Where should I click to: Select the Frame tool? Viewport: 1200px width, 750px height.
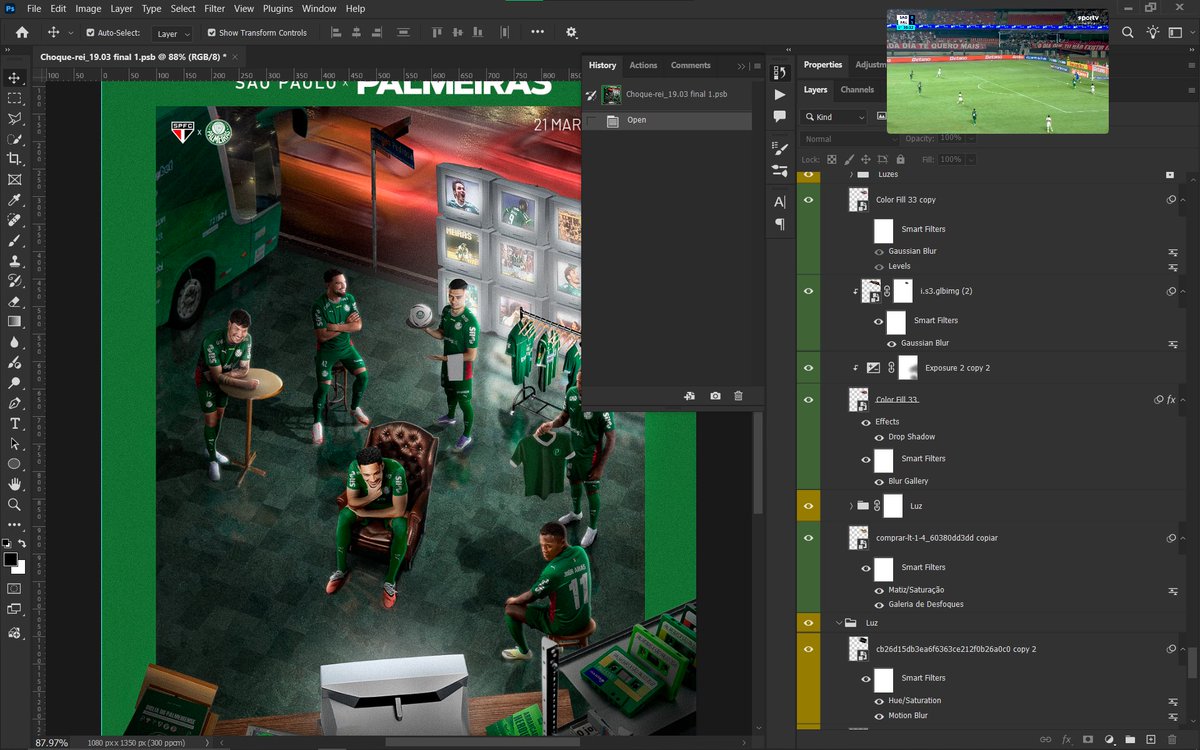[x=14, y=180]
